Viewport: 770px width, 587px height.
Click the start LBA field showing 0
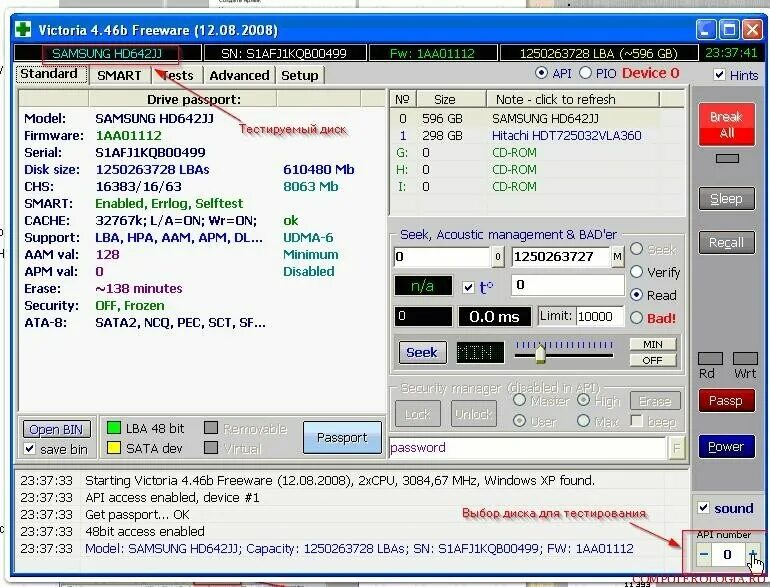(x=442, y=257)
